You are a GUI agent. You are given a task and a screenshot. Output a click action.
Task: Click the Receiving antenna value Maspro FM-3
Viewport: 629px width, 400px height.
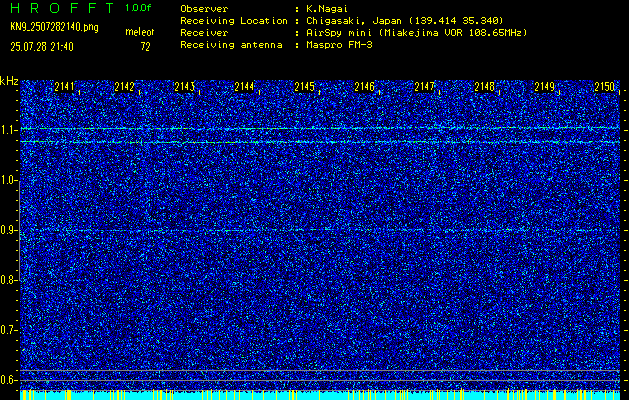click(339, 45)
